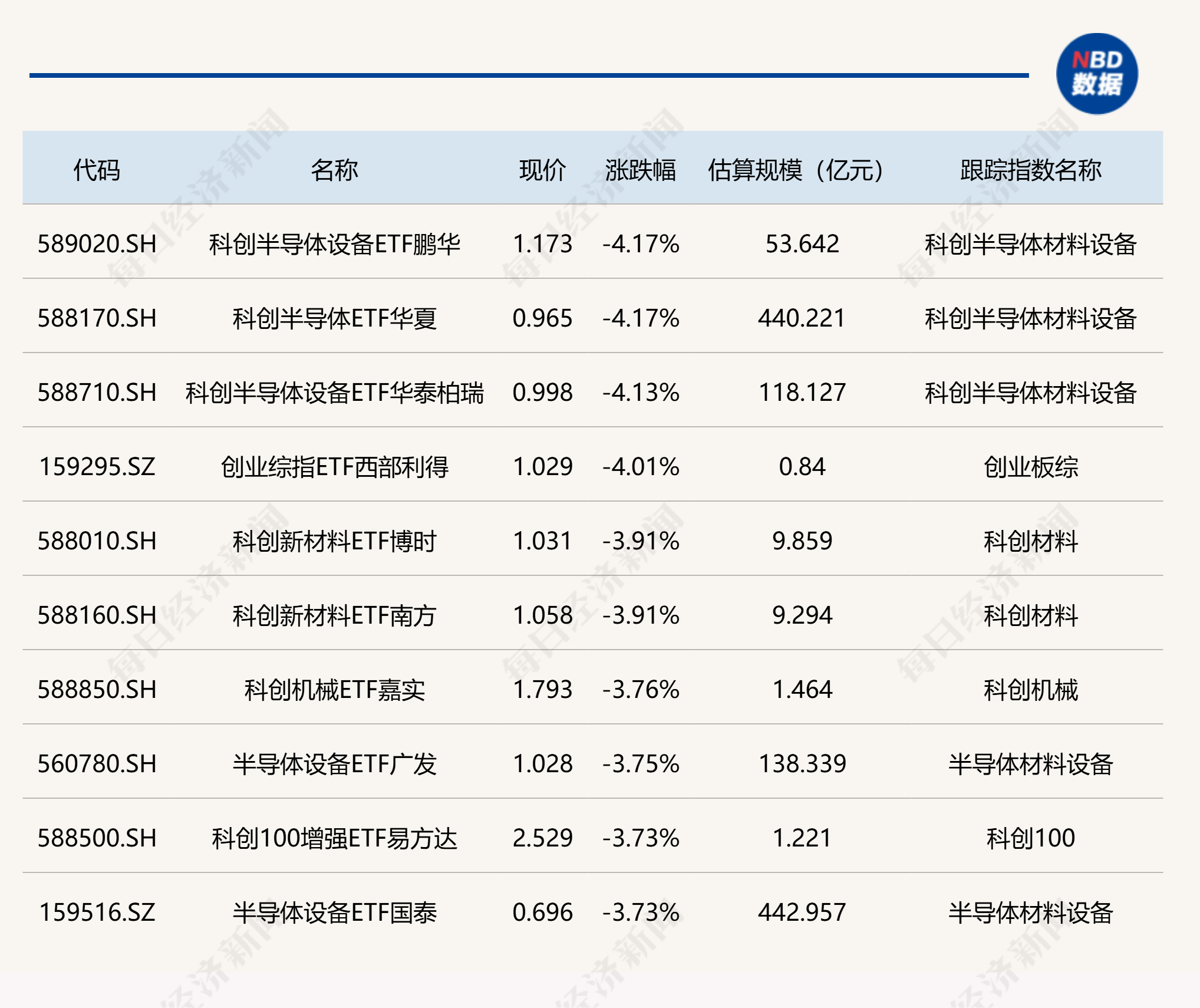1200x1008 pixels.
Task: Click 创业综指ETF西部利得 entry
Action: (334, 467)
